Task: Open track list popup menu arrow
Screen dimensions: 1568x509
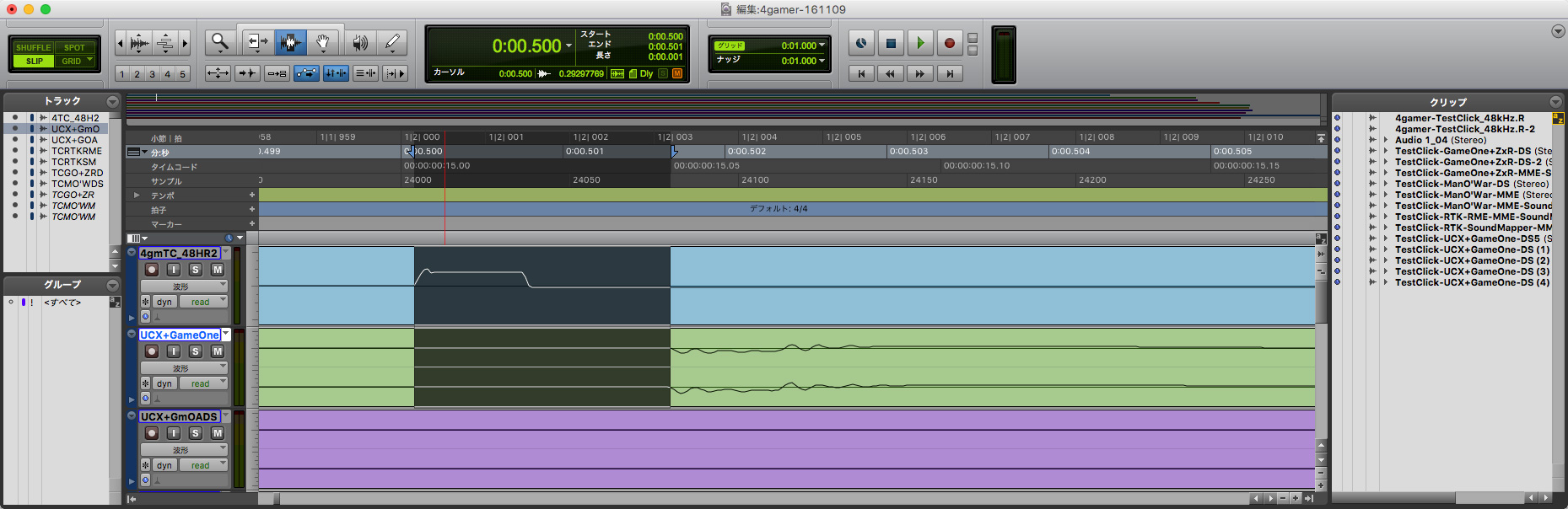Action: tap(112, 101)
